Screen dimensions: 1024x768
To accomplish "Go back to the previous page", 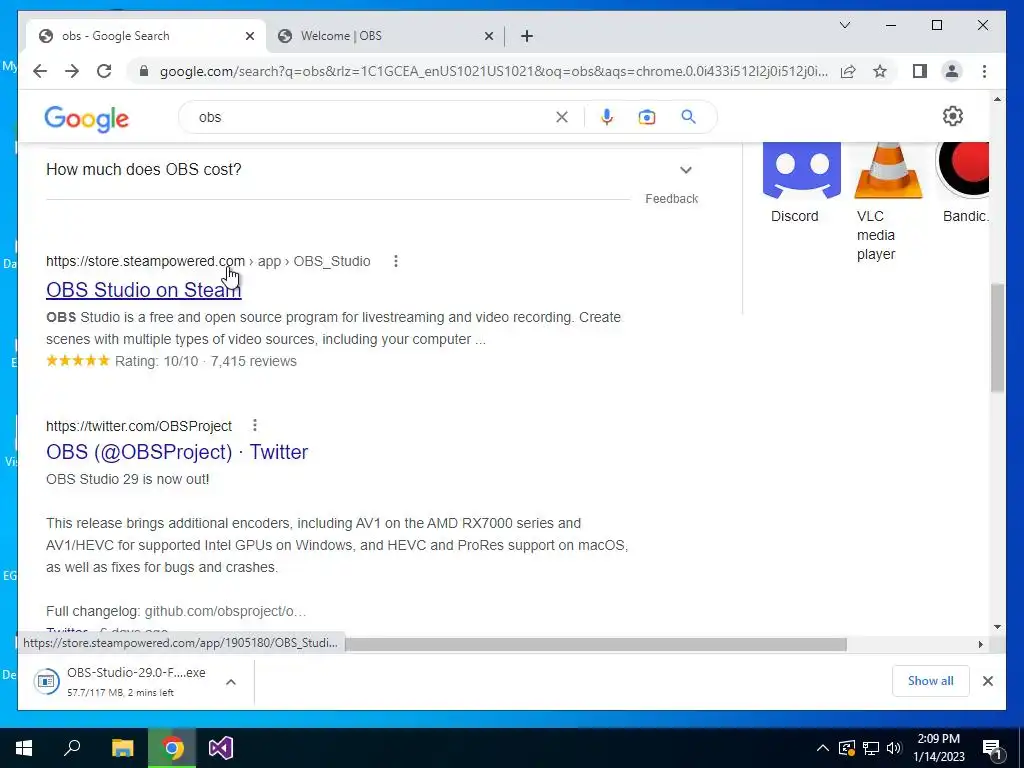I will [40, 71].
